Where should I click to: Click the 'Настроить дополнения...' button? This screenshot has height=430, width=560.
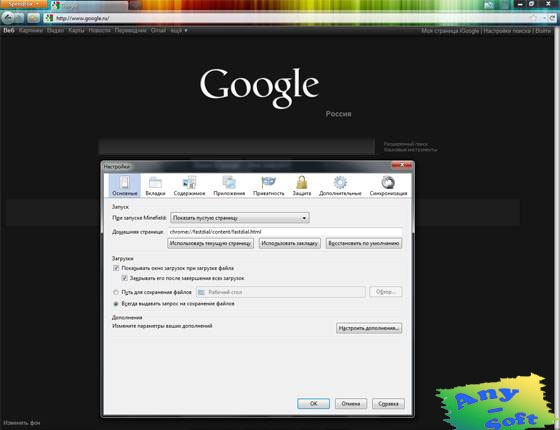click(369, 328)
